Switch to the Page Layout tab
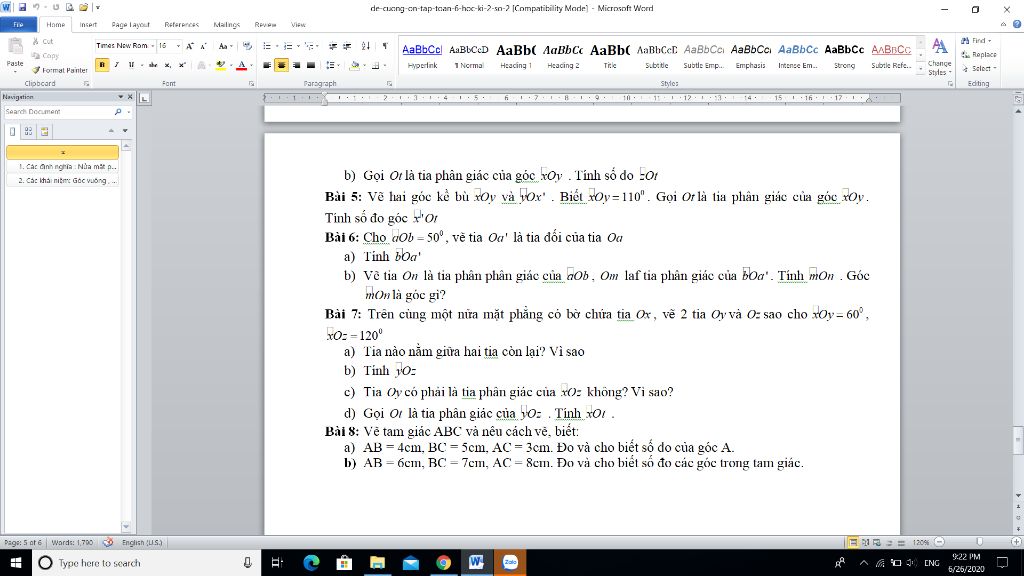Screen dimensions: 1024x576 tap(131, 24)
